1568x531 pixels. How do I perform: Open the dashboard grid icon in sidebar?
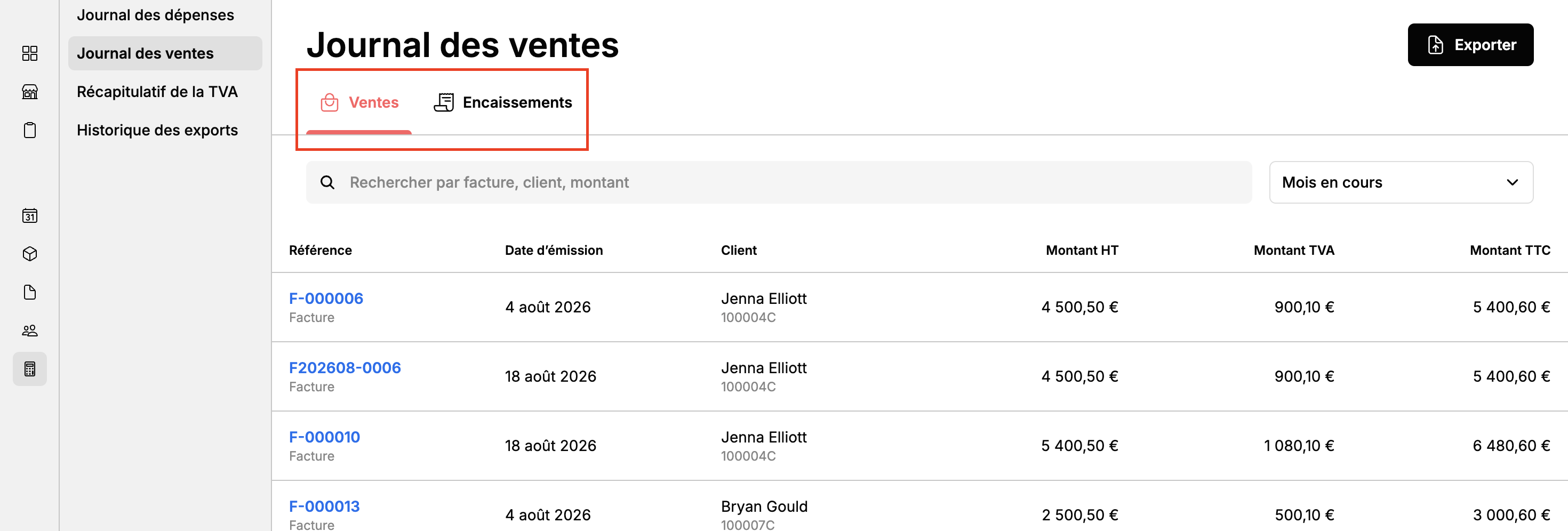coord(30,53)
